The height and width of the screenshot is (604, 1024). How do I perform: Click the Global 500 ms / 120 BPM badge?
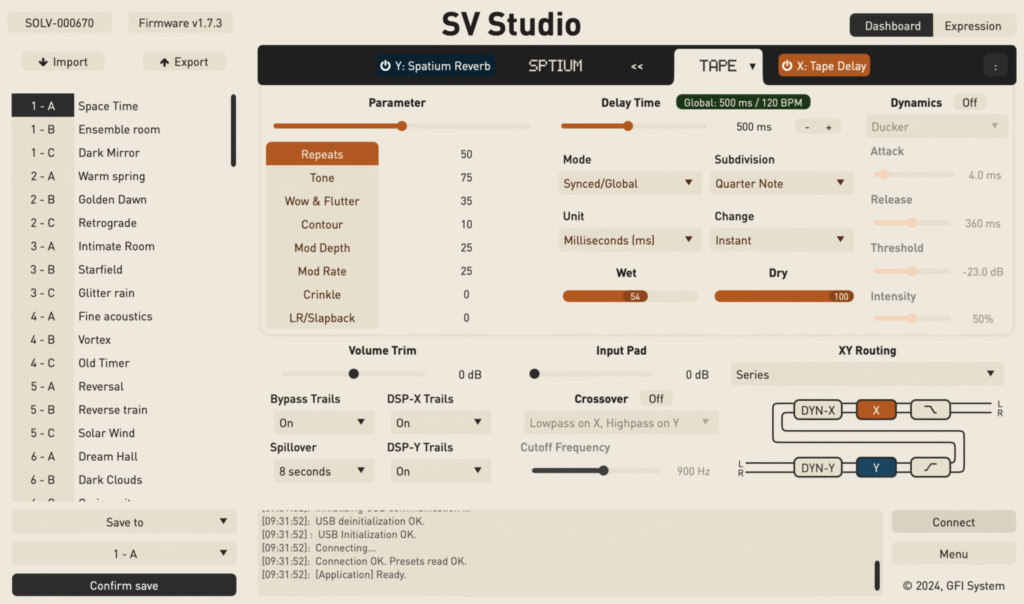pyautogui.click(x=743, y=103)
